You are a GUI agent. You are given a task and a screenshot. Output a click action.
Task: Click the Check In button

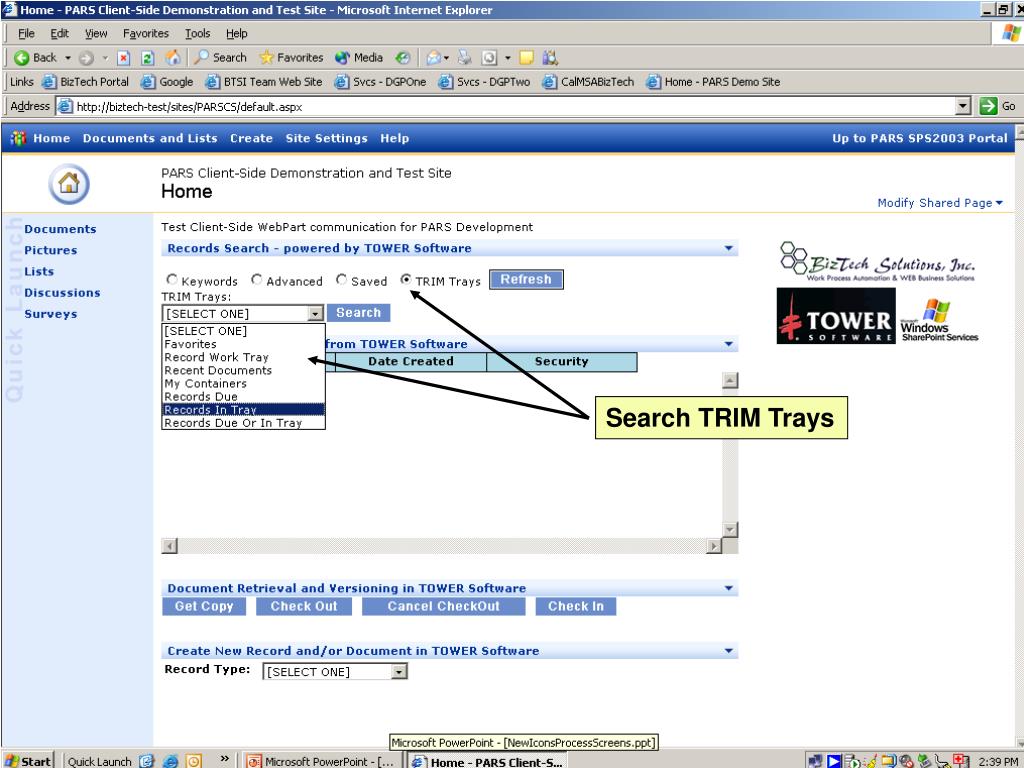coord(575,606)
